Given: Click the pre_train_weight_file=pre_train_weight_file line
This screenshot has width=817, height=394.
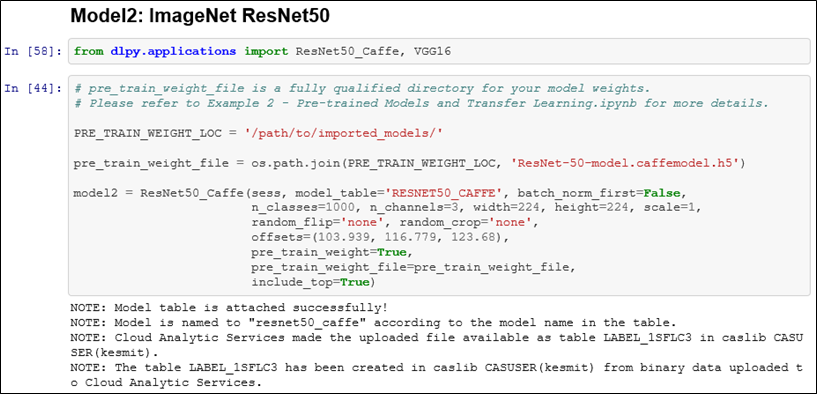Looking at the screenshot, I should pos(414,267).
